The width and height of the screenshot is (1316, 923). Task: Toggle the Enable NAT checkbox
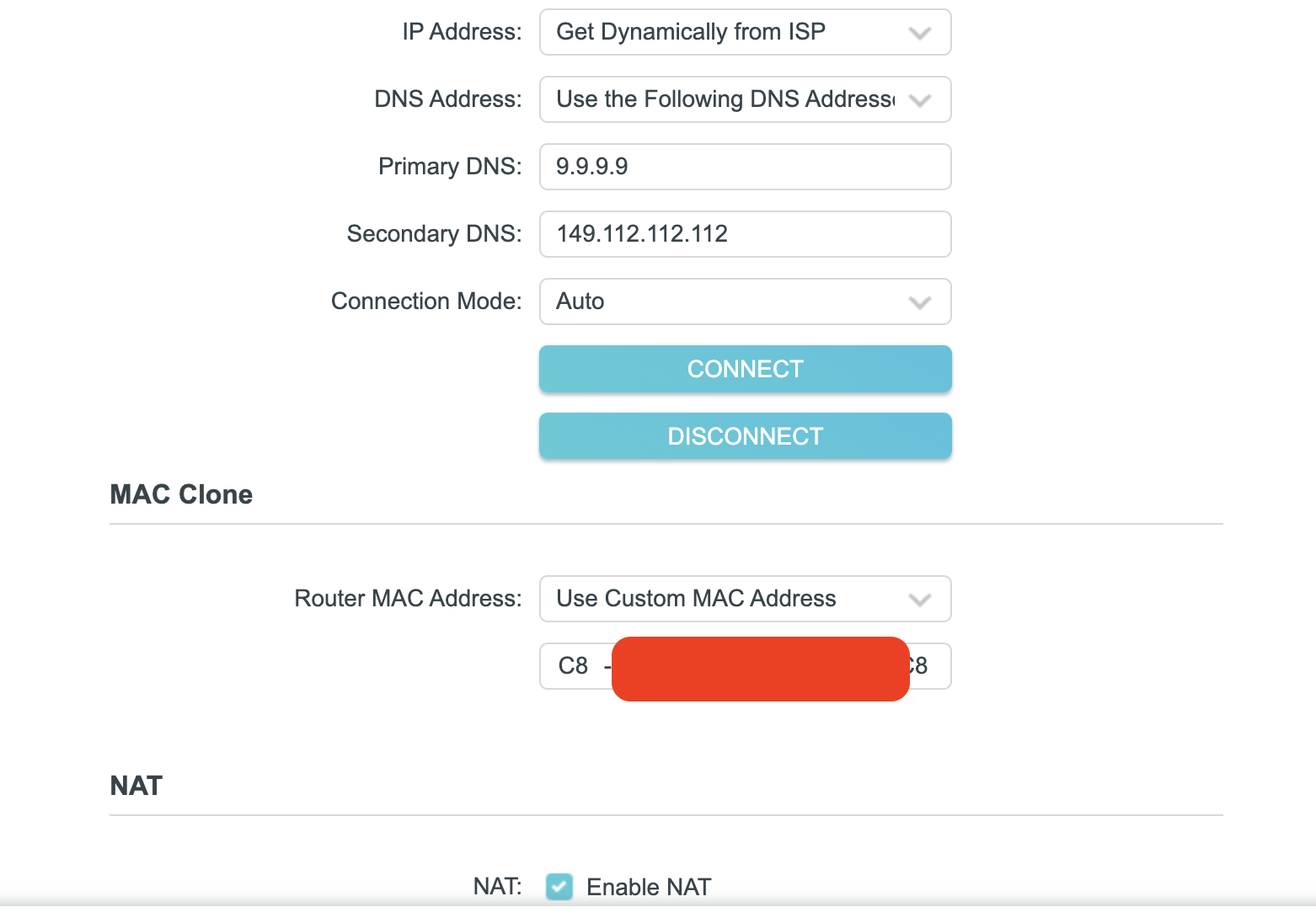pyautogui.click(x=559, y=887)
